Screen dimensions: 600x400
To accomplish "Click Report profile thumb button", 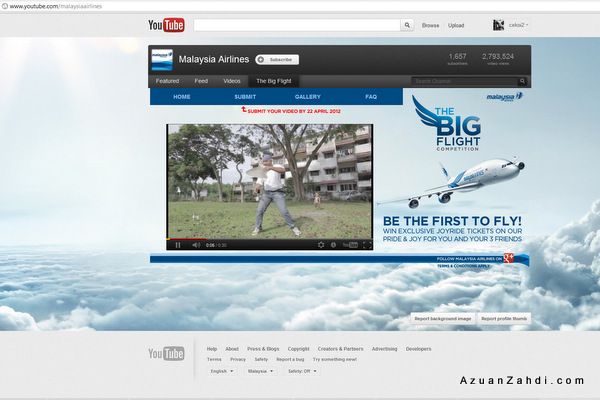I will pyautogui.click(x=504, y=318).
